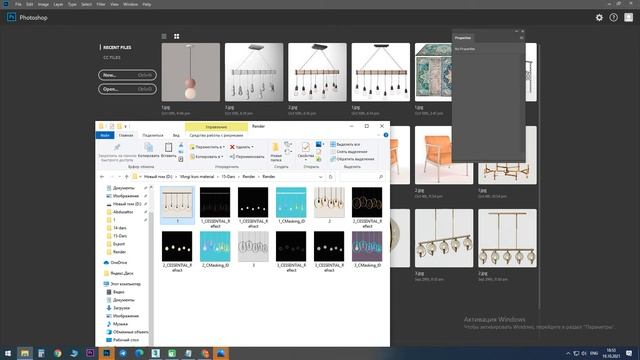
Task: Click Выделить все in ribbon
Action: (x=345, y=144)
